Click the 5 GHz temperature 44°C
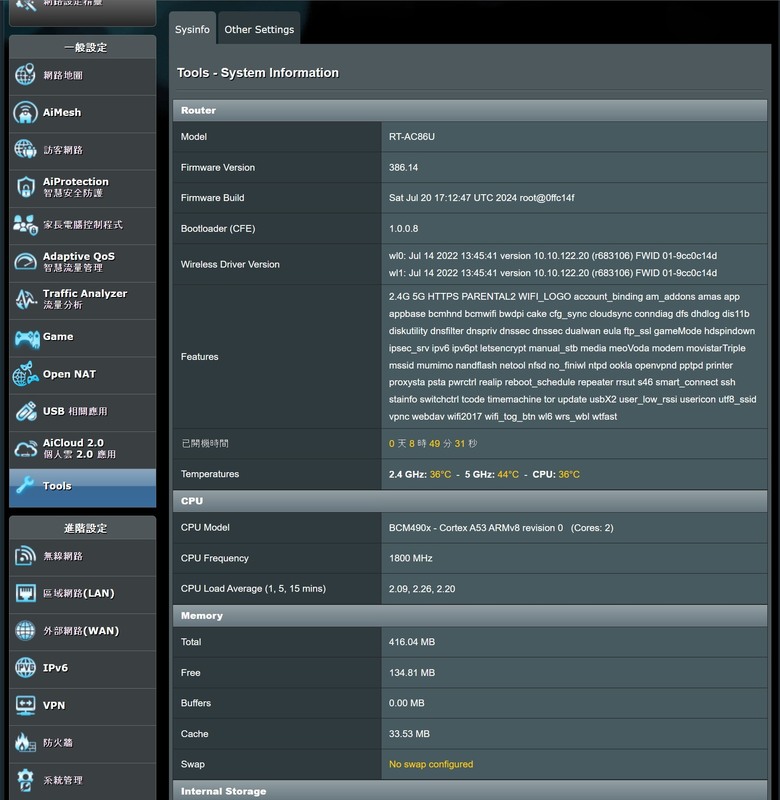 508,474
